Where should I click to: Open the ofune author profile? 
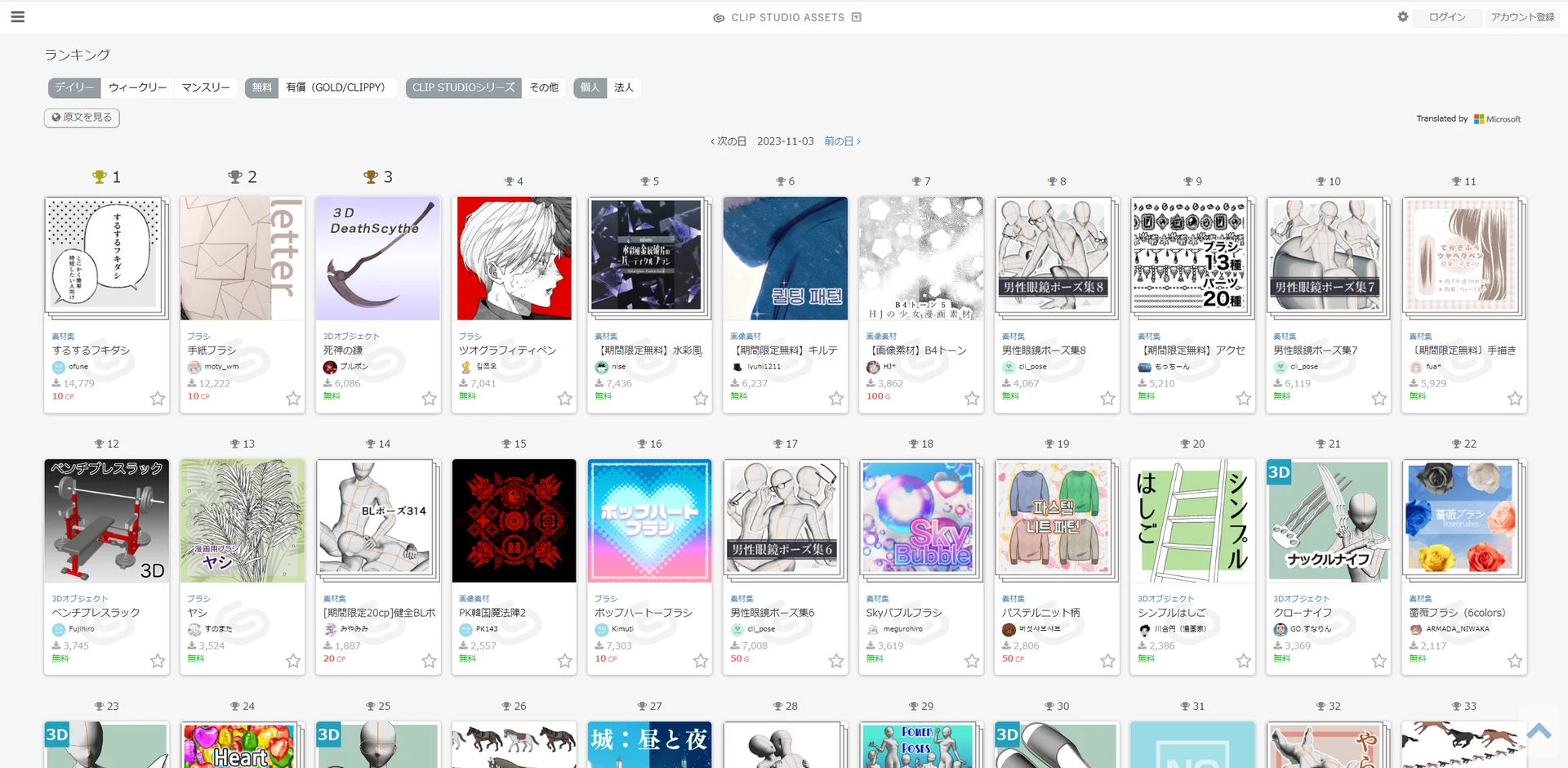(78, 367)
